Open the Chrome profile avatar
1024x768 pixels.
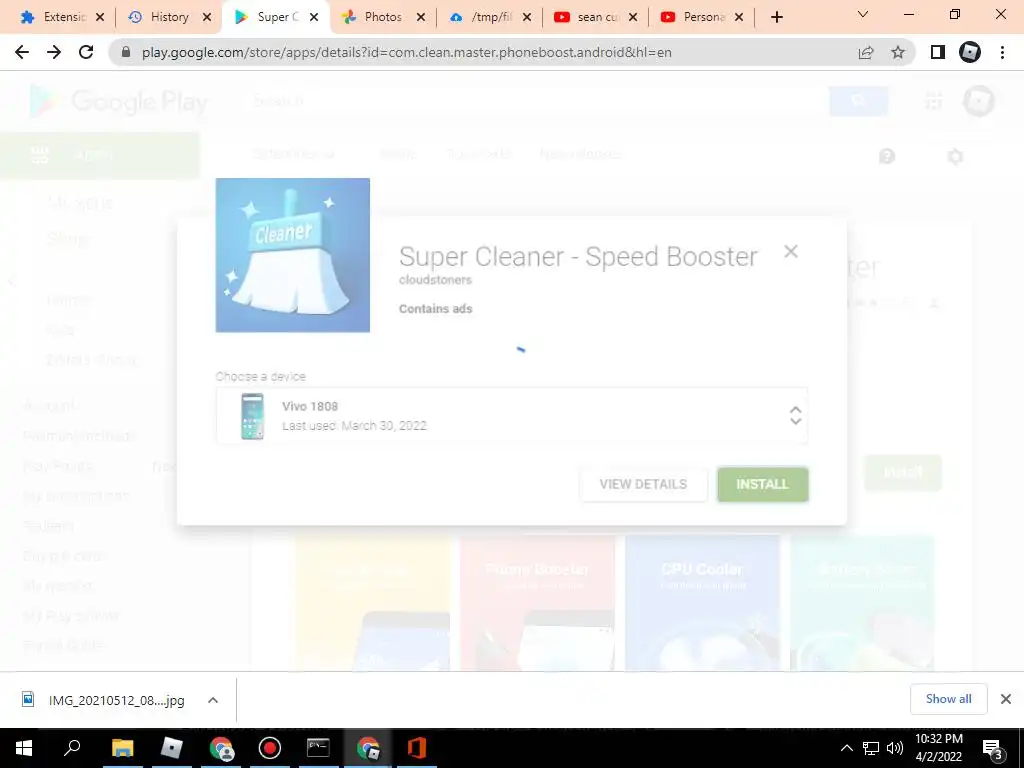click(x=970, y=52)
